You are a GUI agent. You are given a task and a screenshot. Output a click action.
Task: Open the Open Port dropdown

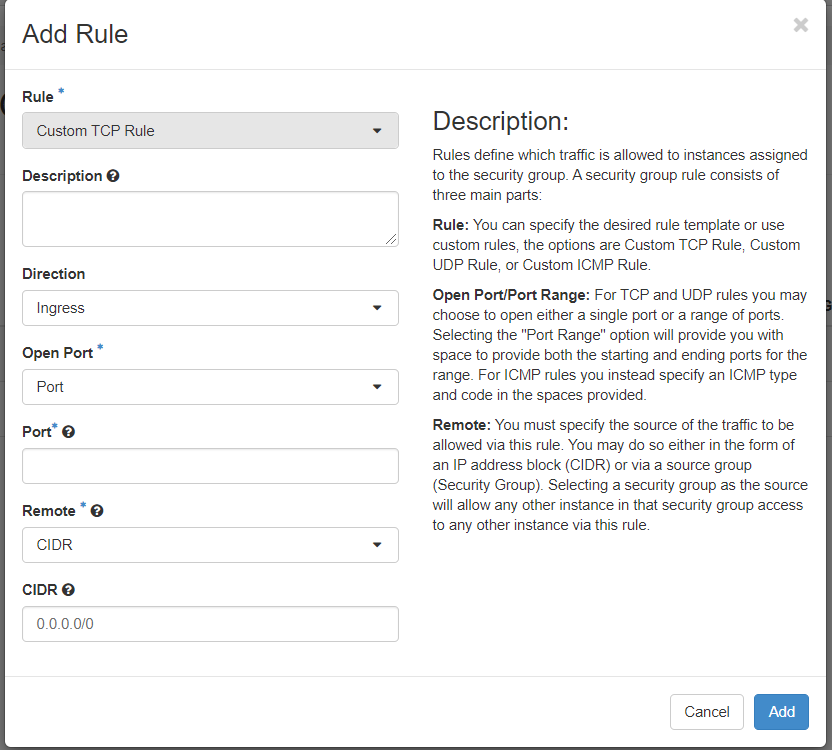(x=210, y=387)
